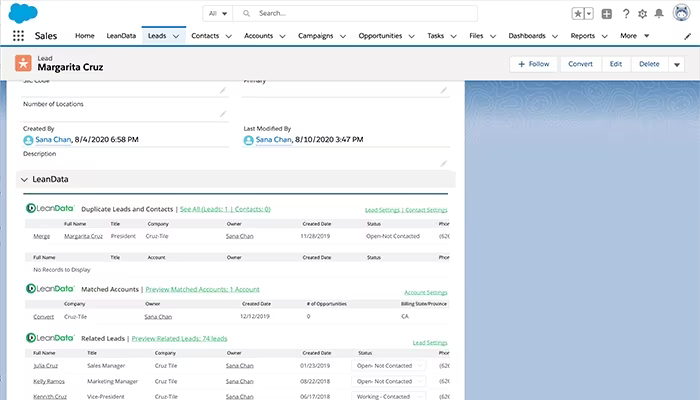Click LeanData logo beside Related Leads
This screenshot has width=700, height=400.
(50, 338)
